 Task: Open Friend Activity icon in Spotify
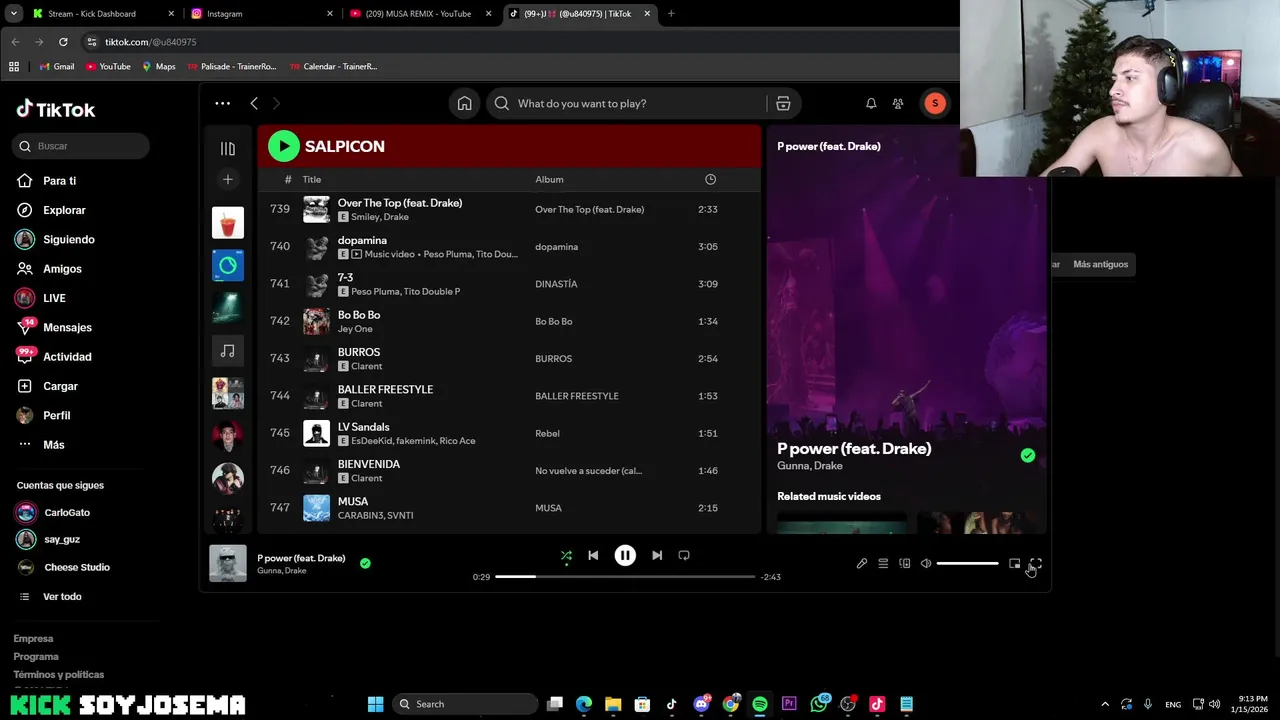898,103
